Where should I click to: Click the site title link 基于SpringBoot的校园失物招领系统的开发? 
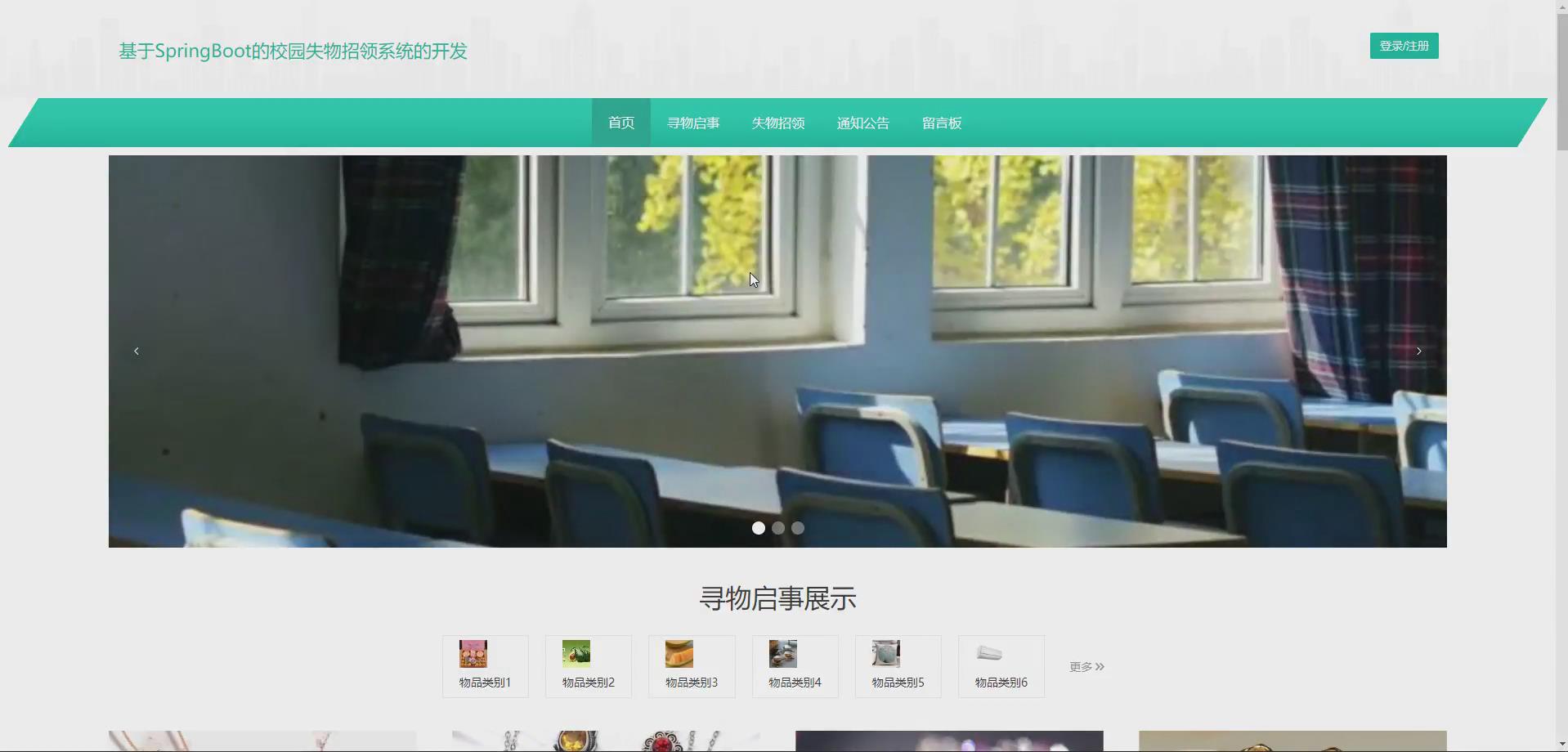(x=293, y=51)
